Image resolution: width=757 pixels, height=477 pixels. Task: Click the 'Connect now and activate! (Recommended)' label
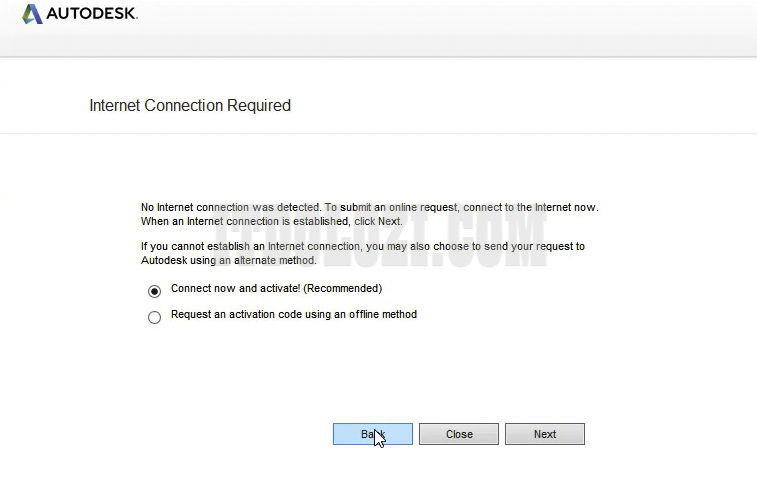[x=276, y=289]
